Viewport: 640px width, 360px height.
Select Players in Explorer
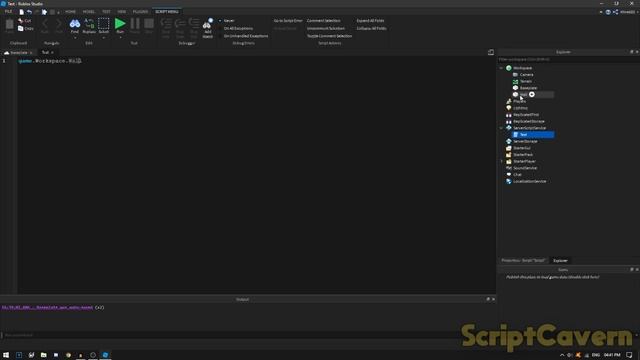coord(519,101)
